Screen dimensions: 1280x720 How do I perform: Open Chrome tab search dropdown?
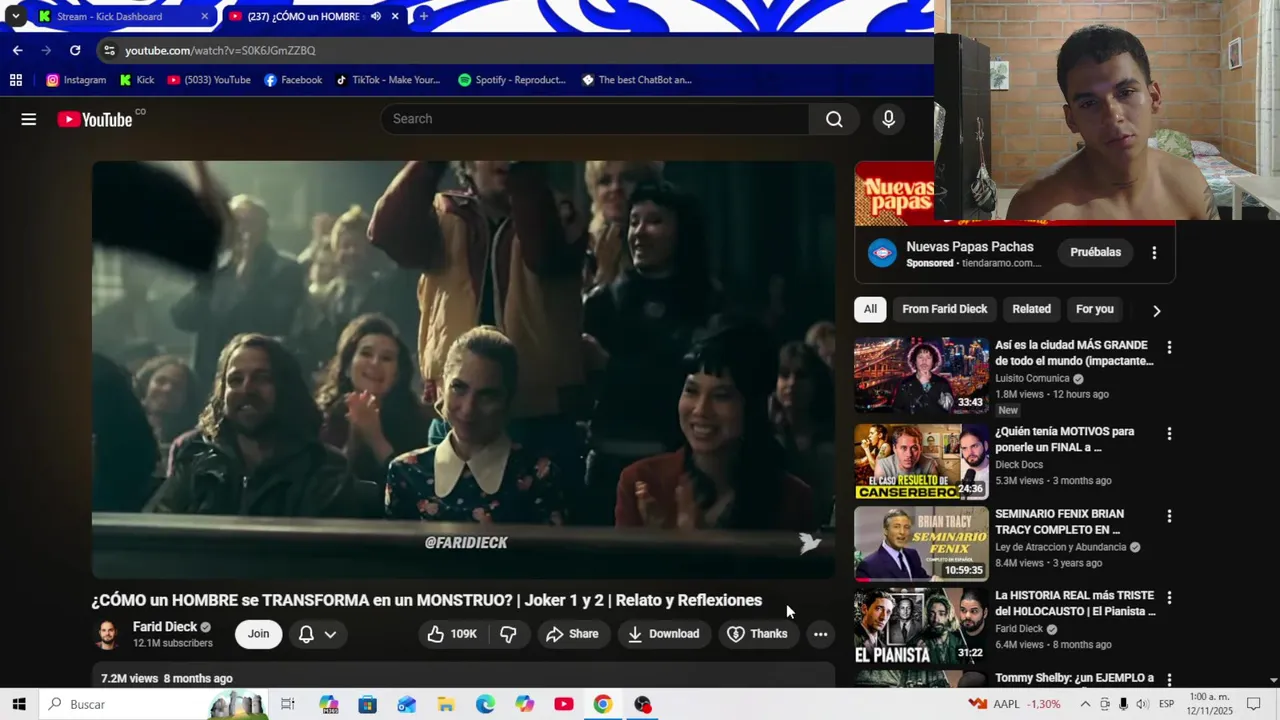tap(15, 16)
